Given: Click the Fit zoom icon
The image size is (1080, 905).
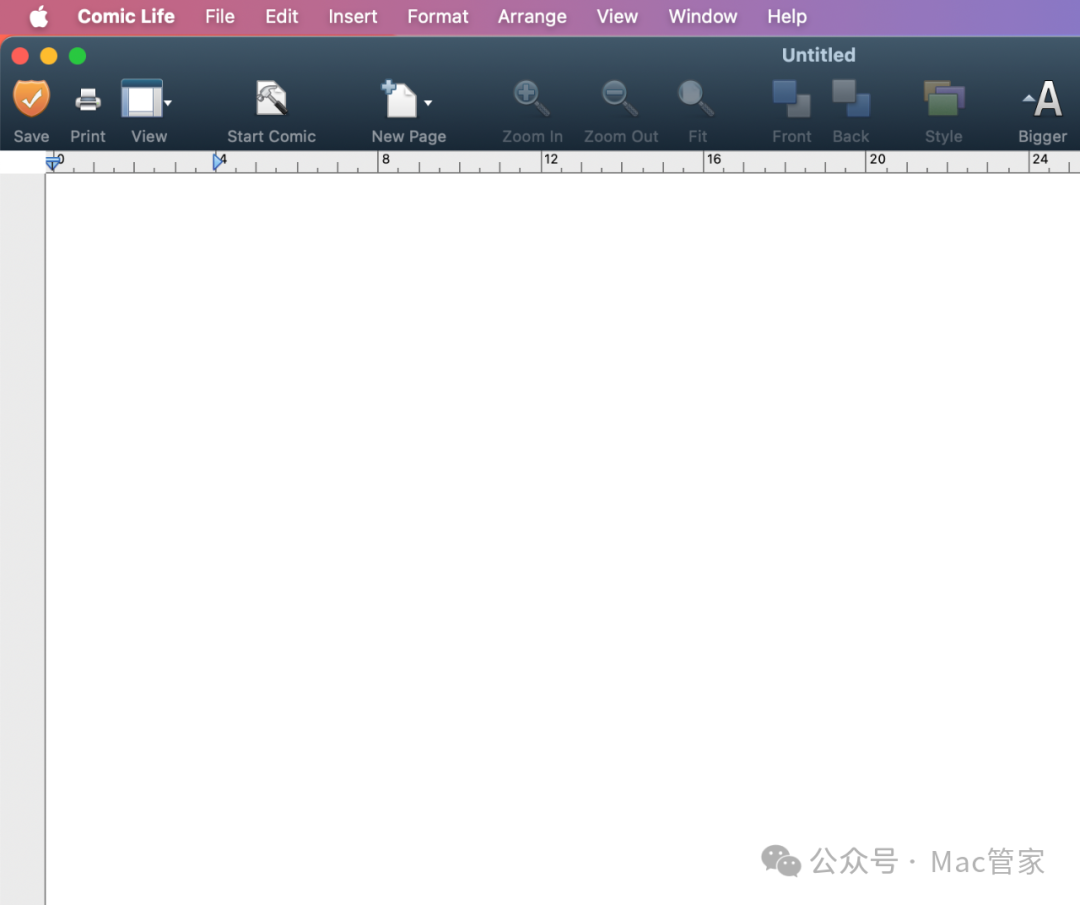Looking at the screenshot, I should click(x=696, y=99).
